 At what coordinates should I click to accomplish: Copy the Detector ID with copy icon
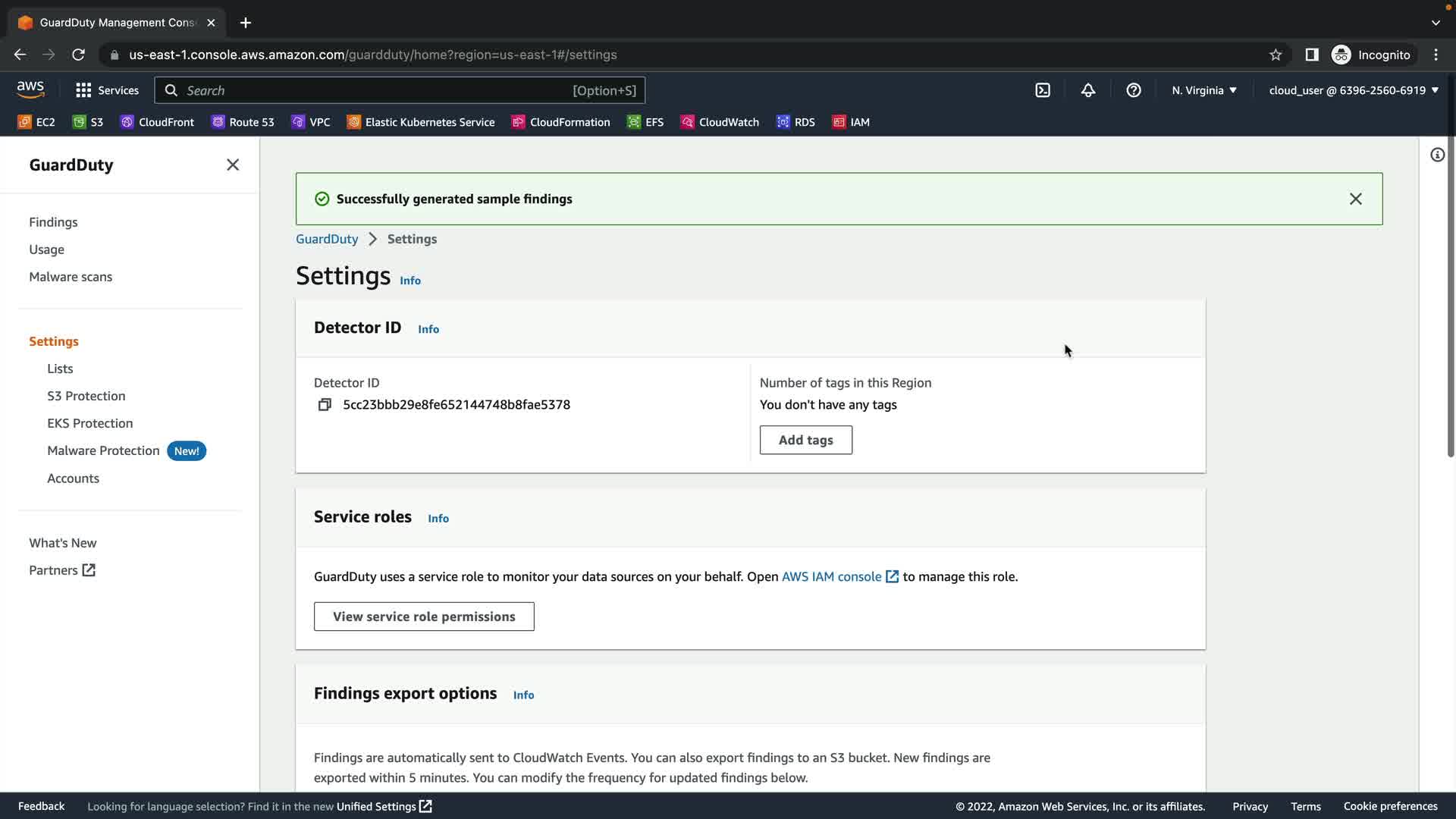coord(325,405)
